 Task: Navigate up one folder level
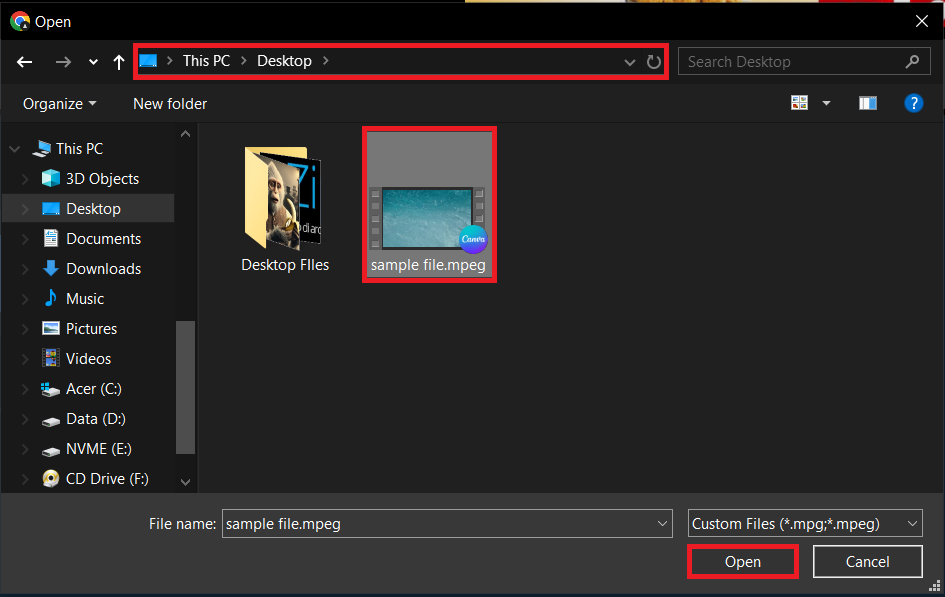118,61
